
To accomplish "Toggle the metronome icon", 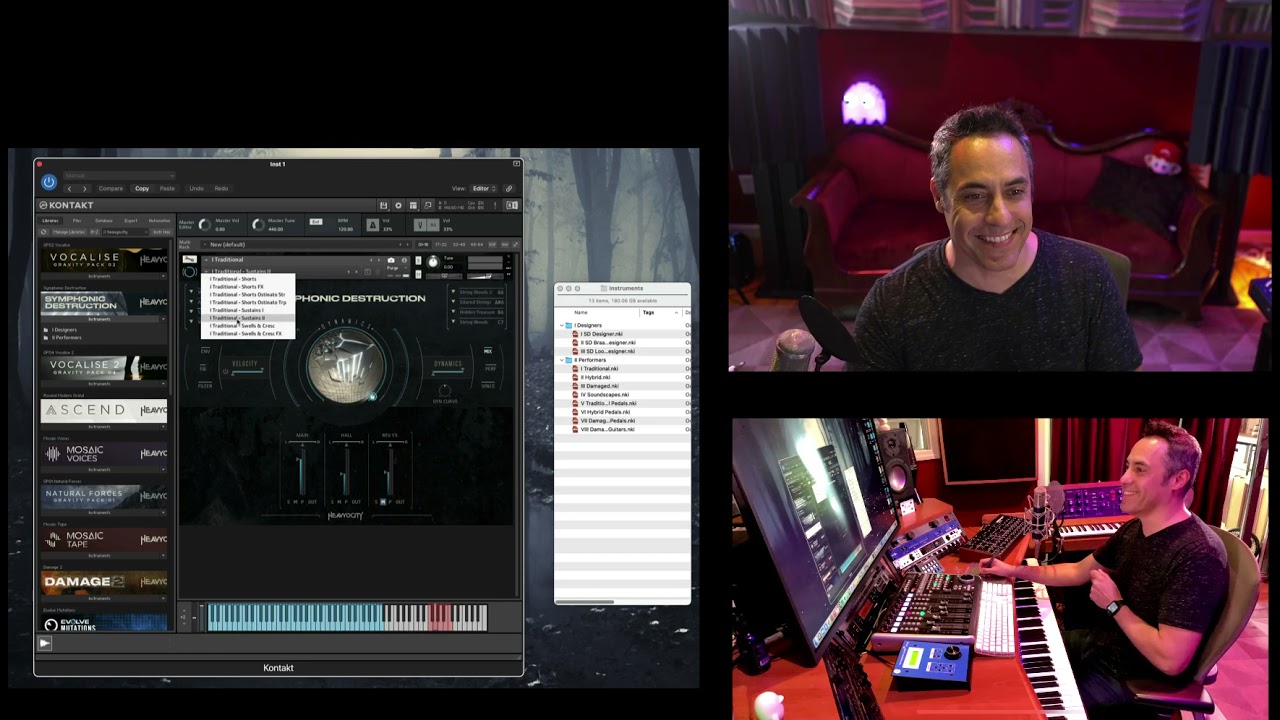I will 372,224.
